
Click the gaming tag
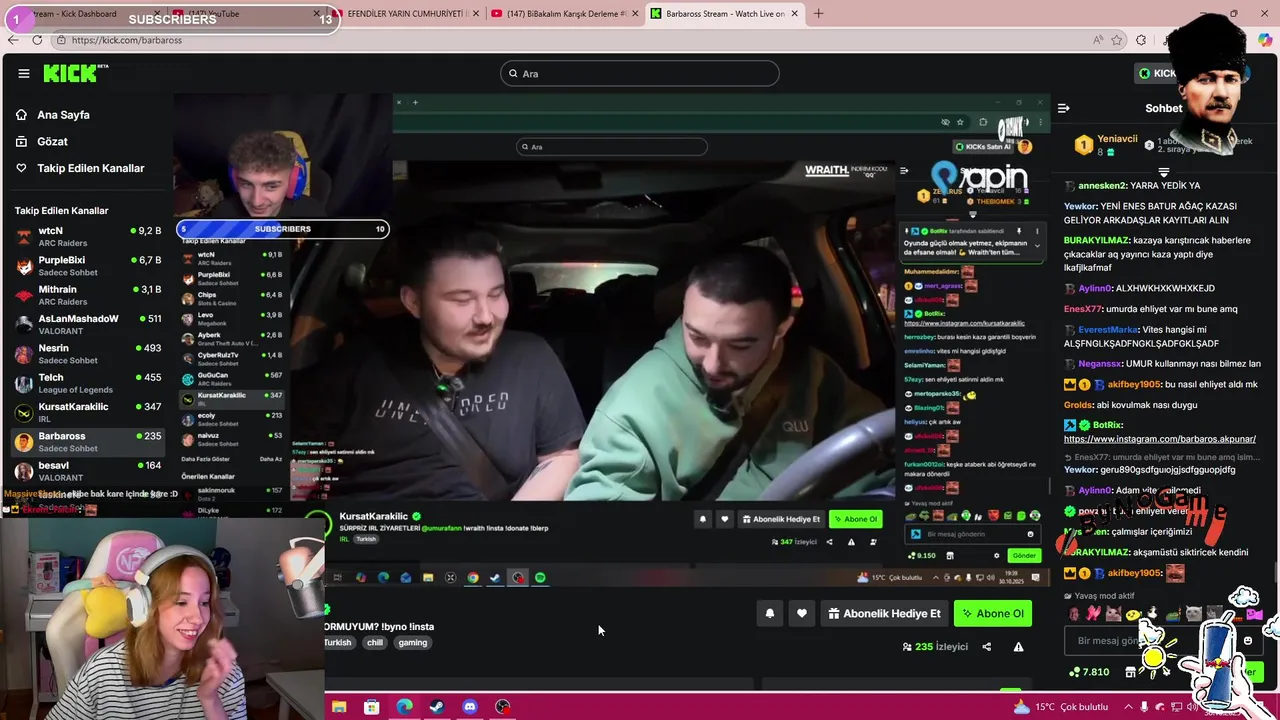click(x=413, y=643)
